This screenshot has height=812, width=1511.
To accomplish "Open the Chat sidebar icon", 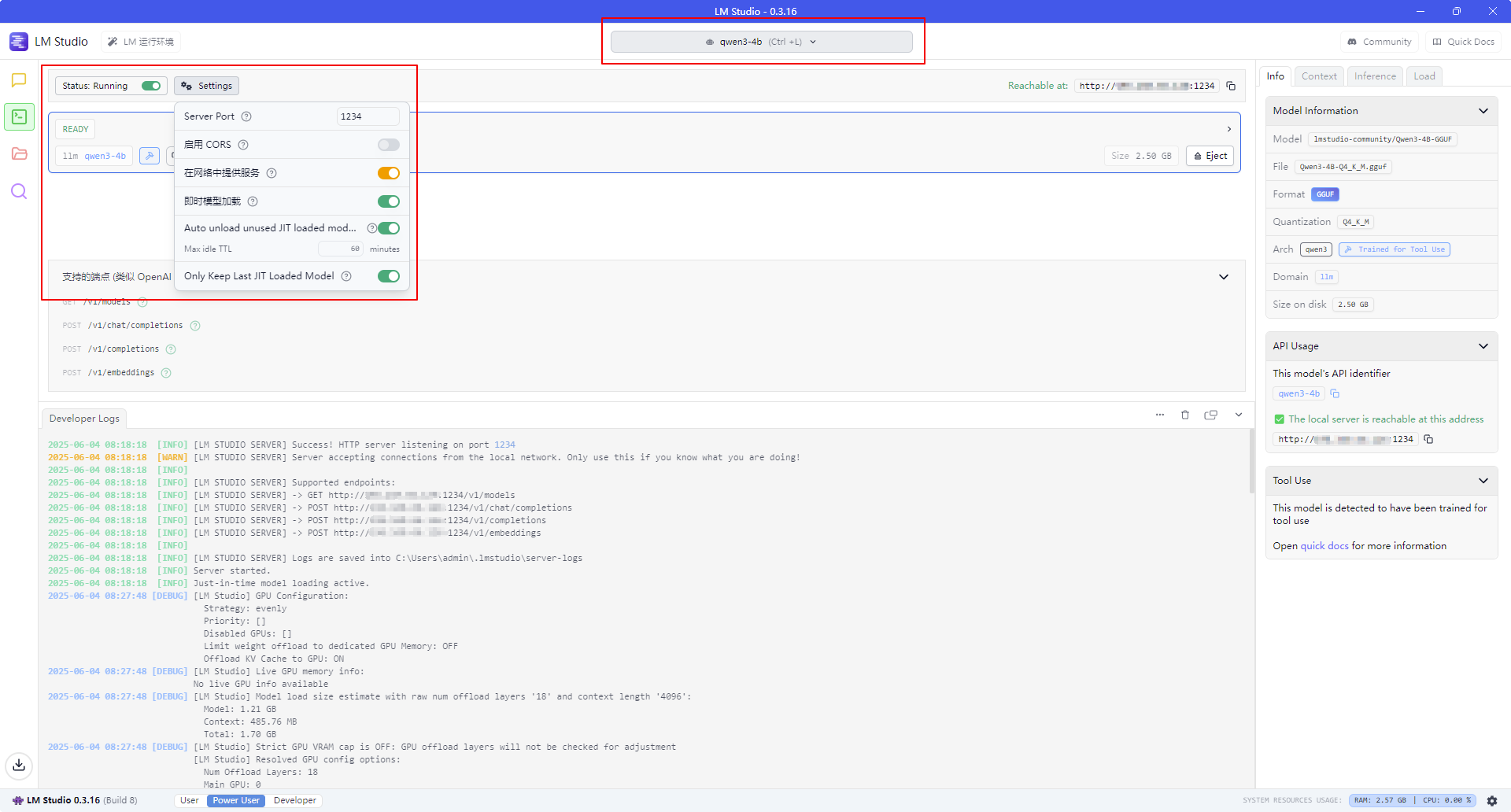I will pos(19,80).
